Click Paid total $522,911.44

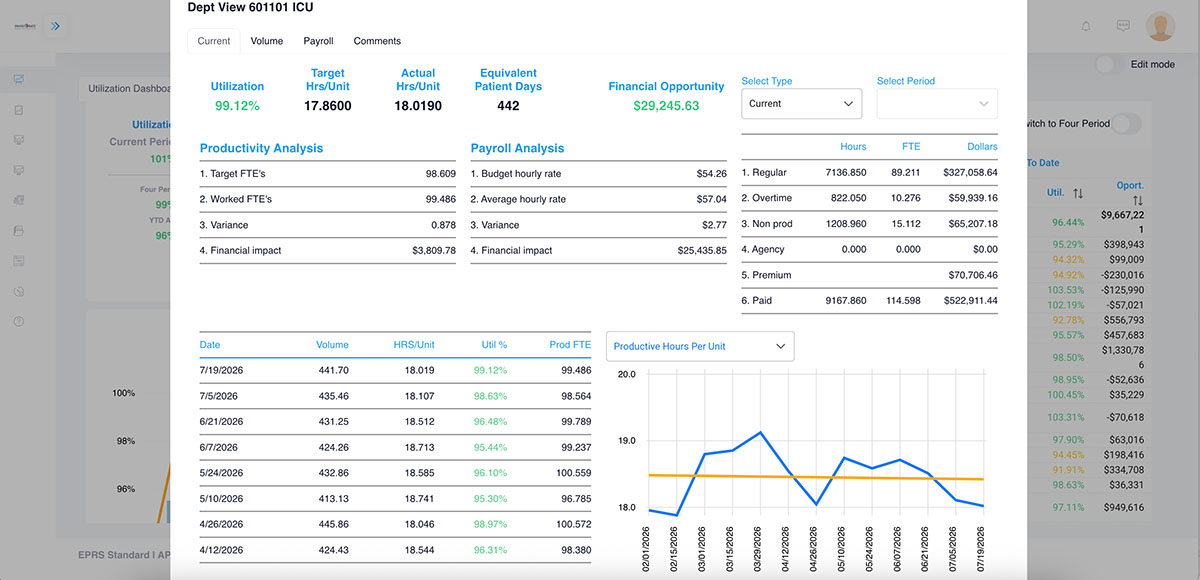(x=970, y=300)
